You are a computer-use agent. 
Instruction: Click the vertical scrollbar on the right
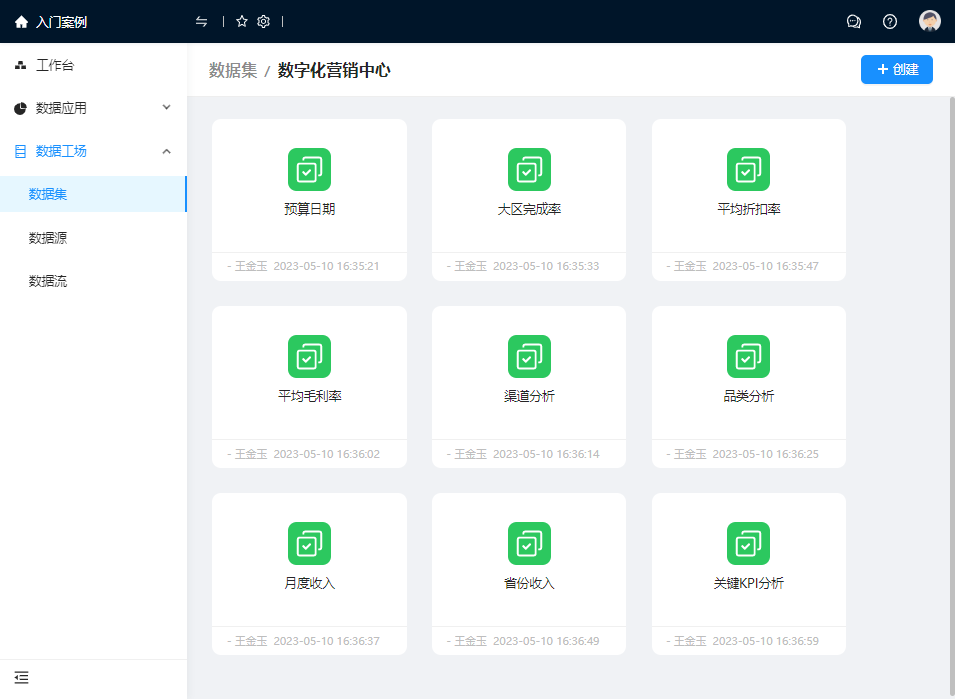coord(950,380)
